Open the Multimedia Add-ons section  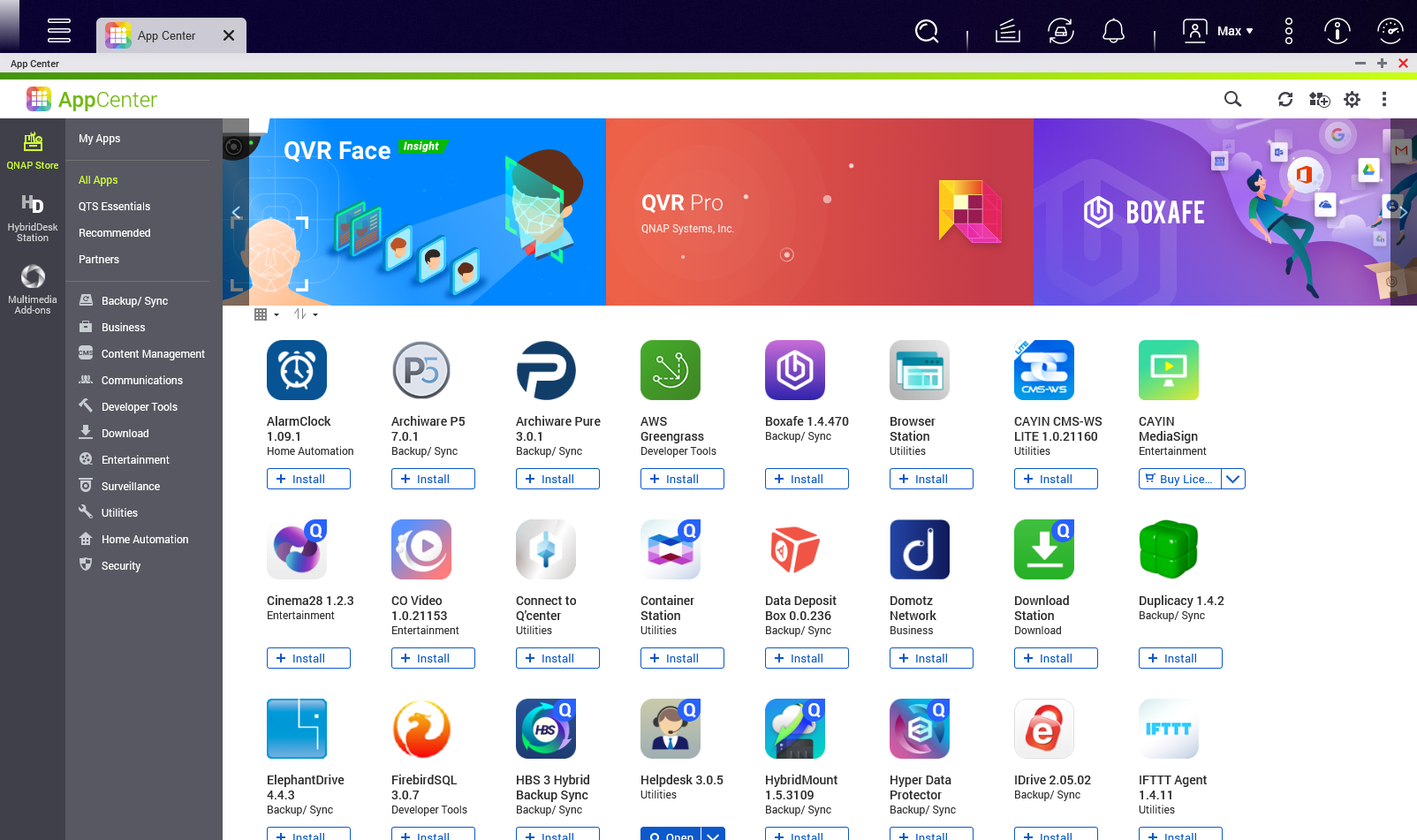(33, 287)
